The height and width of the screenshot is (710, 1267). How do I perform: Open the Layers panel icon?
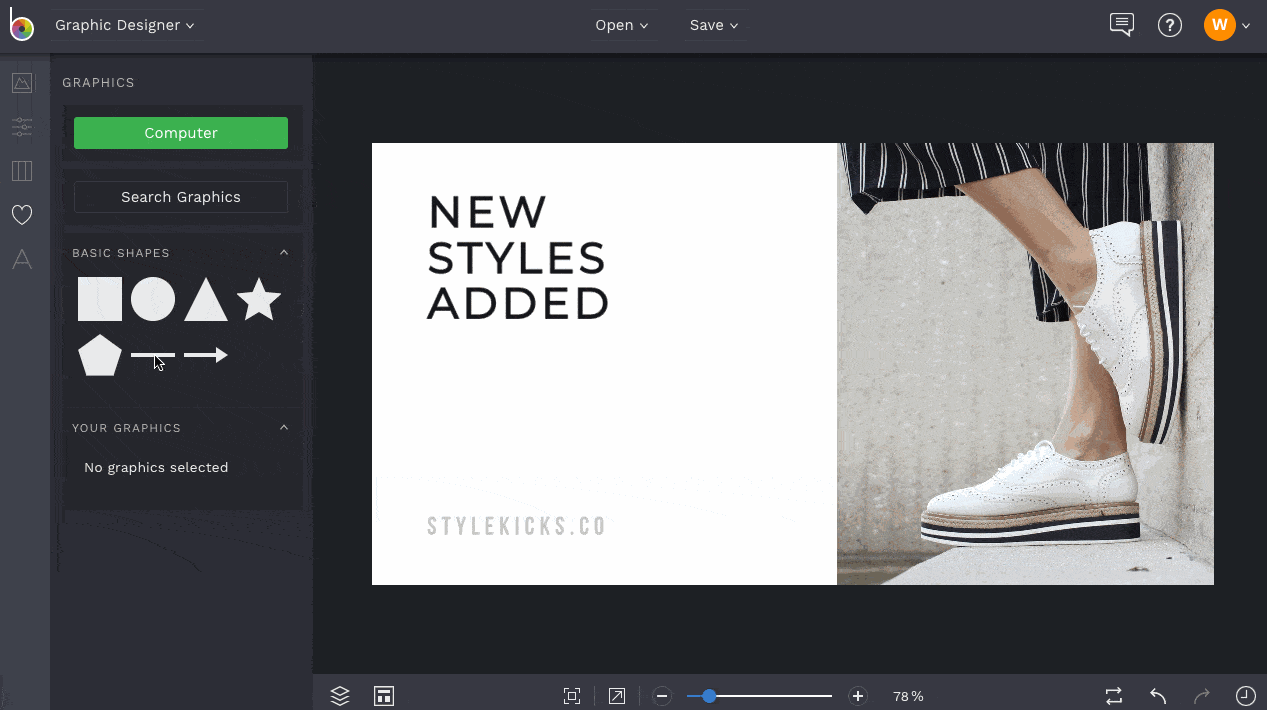coord(340,696)
